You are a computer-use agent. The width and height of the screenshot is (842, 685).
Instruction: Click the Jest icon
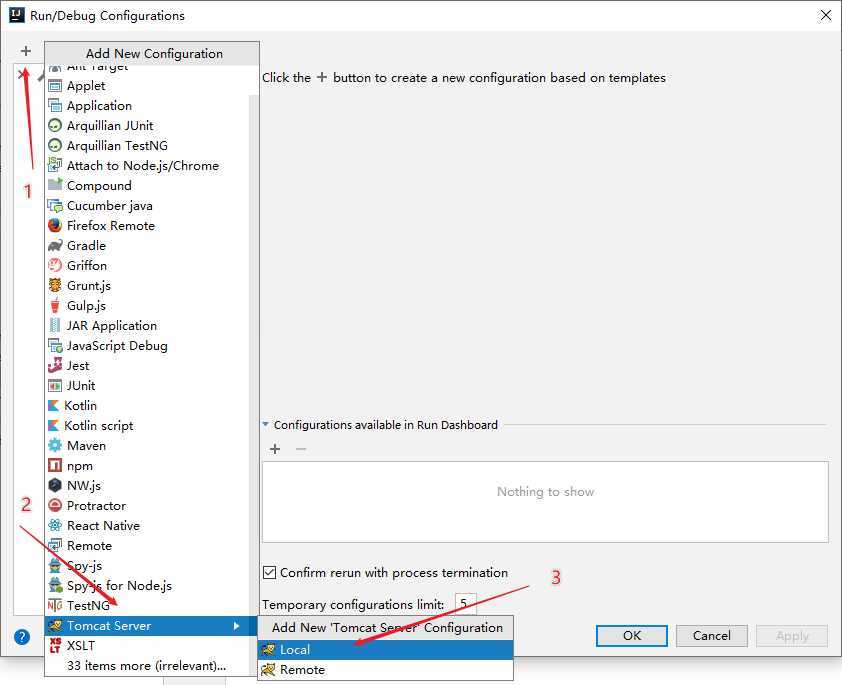click(55, 366)
